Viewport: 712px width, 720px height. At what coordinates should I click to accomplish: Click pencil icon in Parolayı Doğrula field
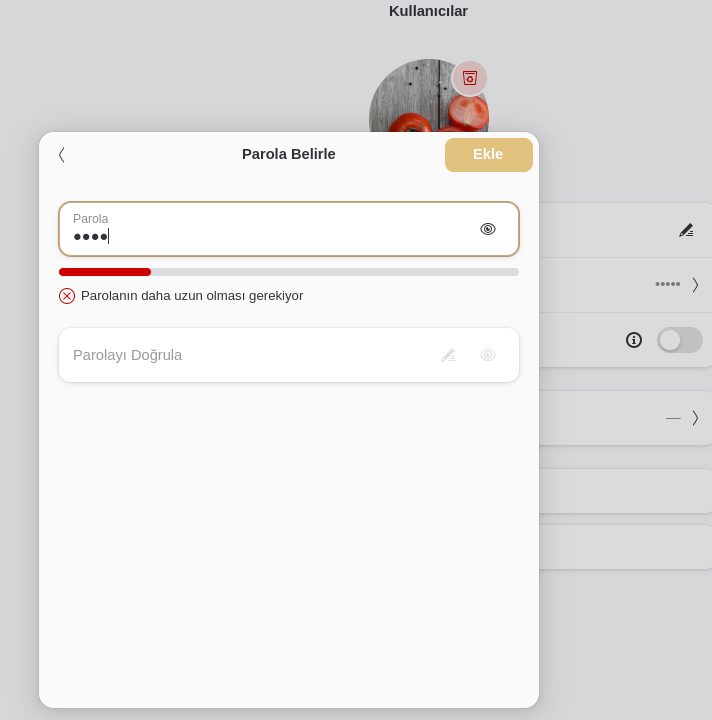(448, 355)
